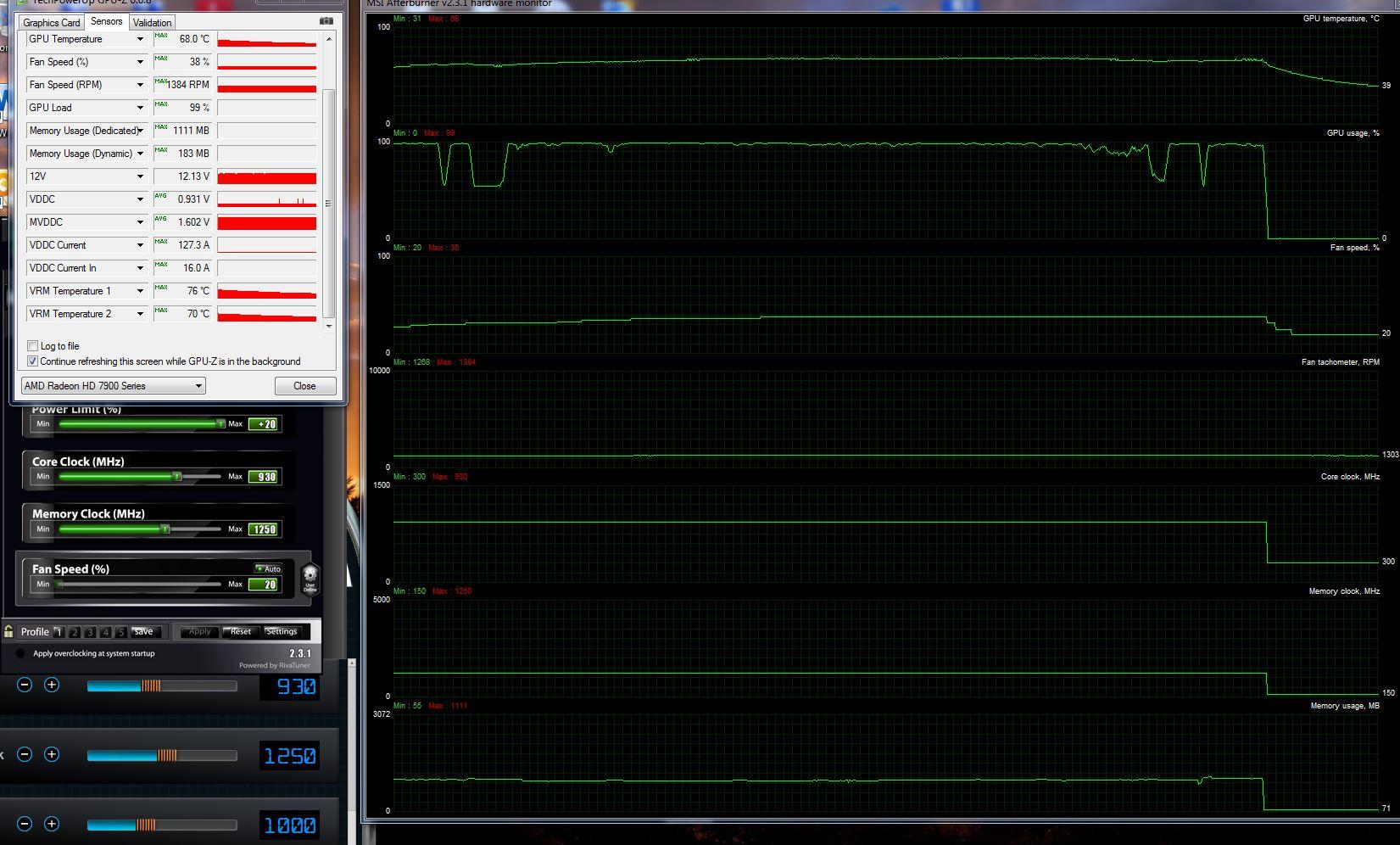
Task: Click the Core clock, MHz graph label
Action: pyautogui.click(x=1350, y=477)
